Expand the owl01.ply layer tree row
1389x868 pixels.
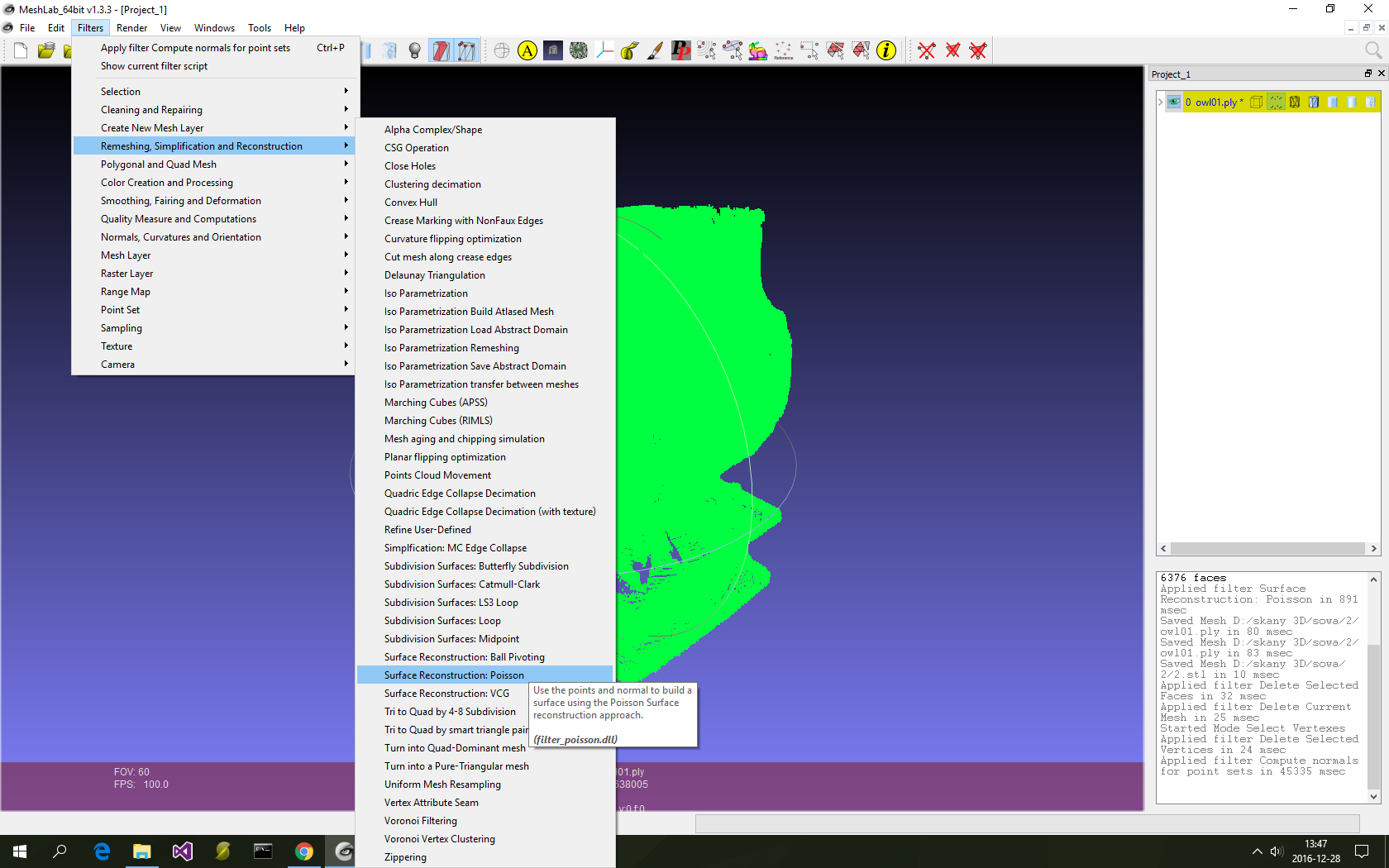pos(1161,103)
